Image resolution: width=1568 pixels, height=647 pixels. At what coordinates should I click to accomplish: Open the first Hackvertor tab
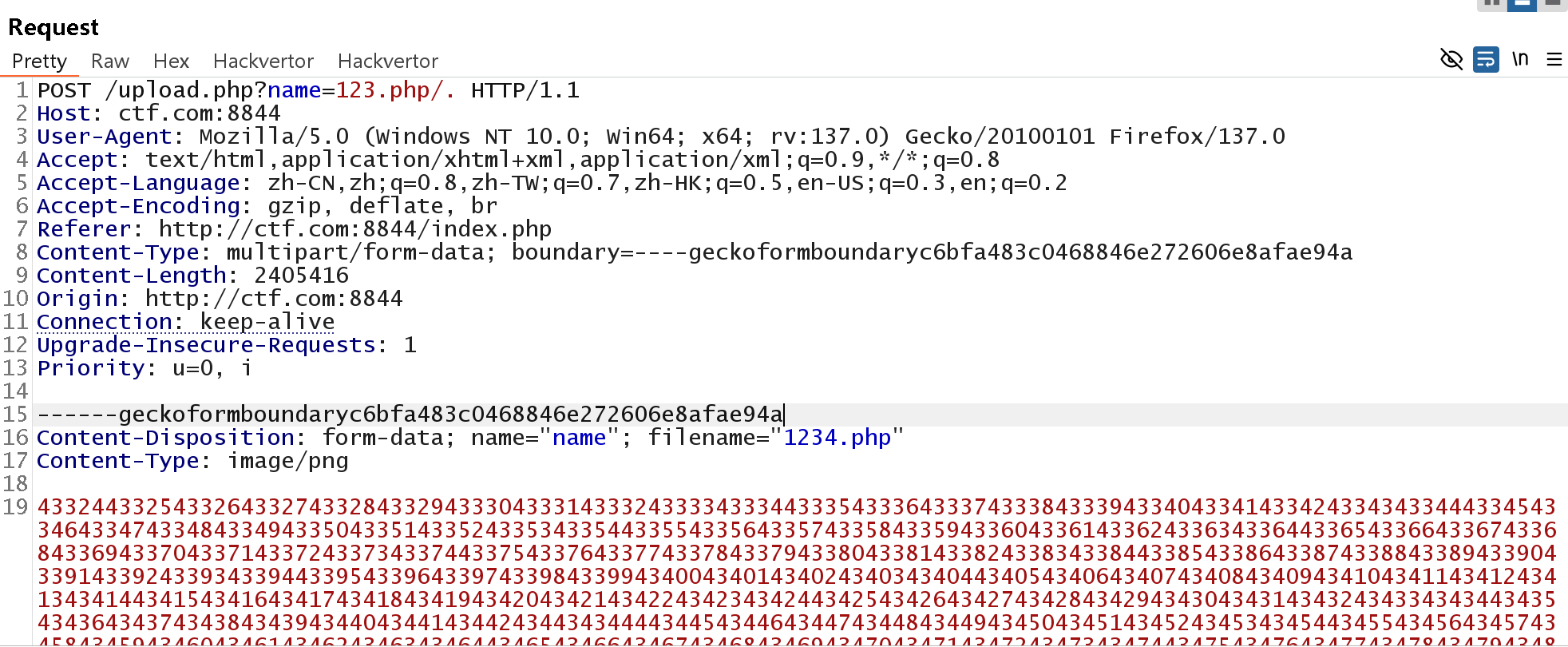(x=263, y=62)
